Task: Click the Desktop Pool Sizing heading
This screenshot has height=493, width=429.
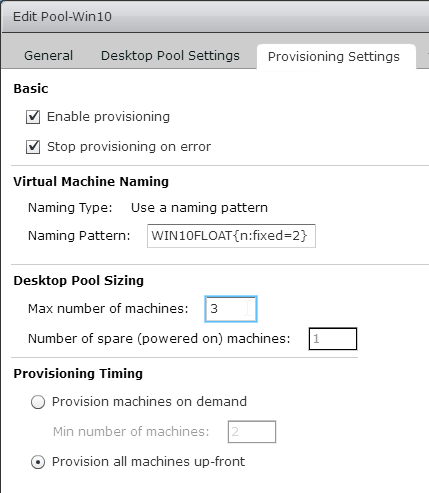Action: [x=79, y=281]
